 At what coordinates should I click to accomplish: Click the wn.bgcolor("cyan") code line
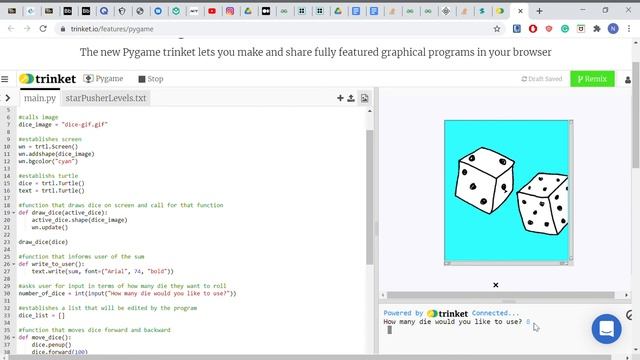[x=48, y=161]
